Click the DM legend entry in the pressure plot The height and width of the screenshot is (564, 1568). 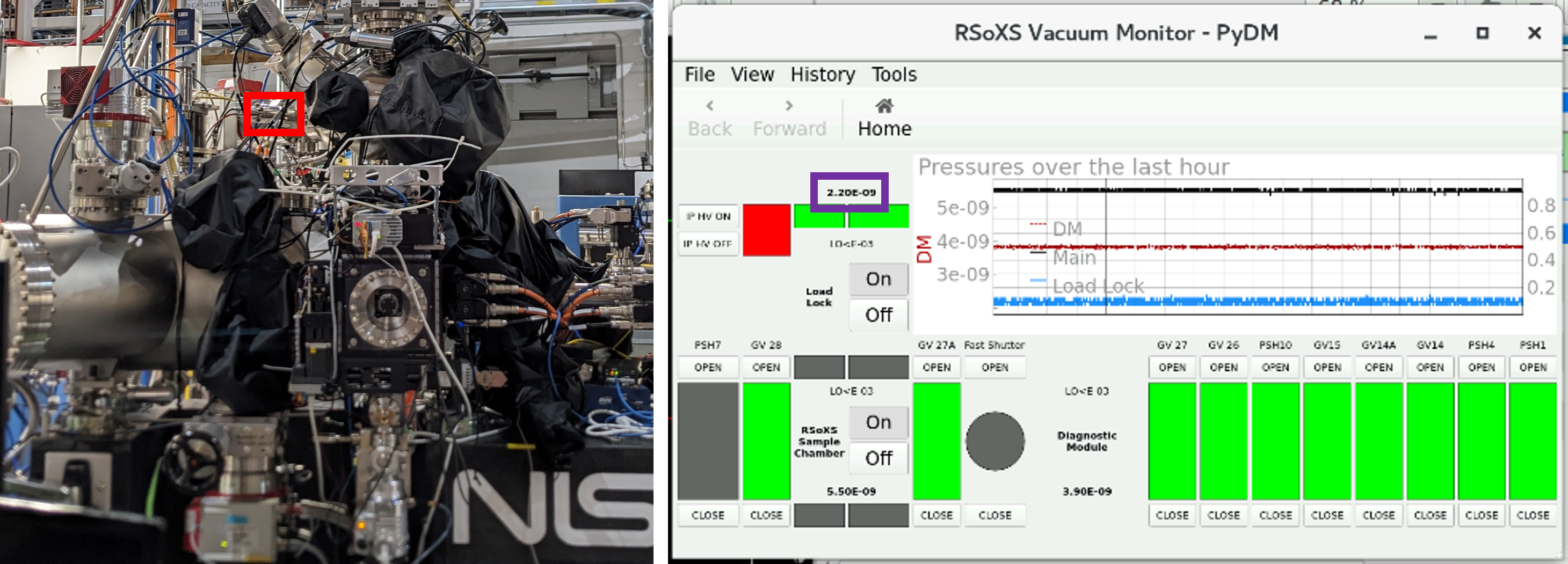1057,228
